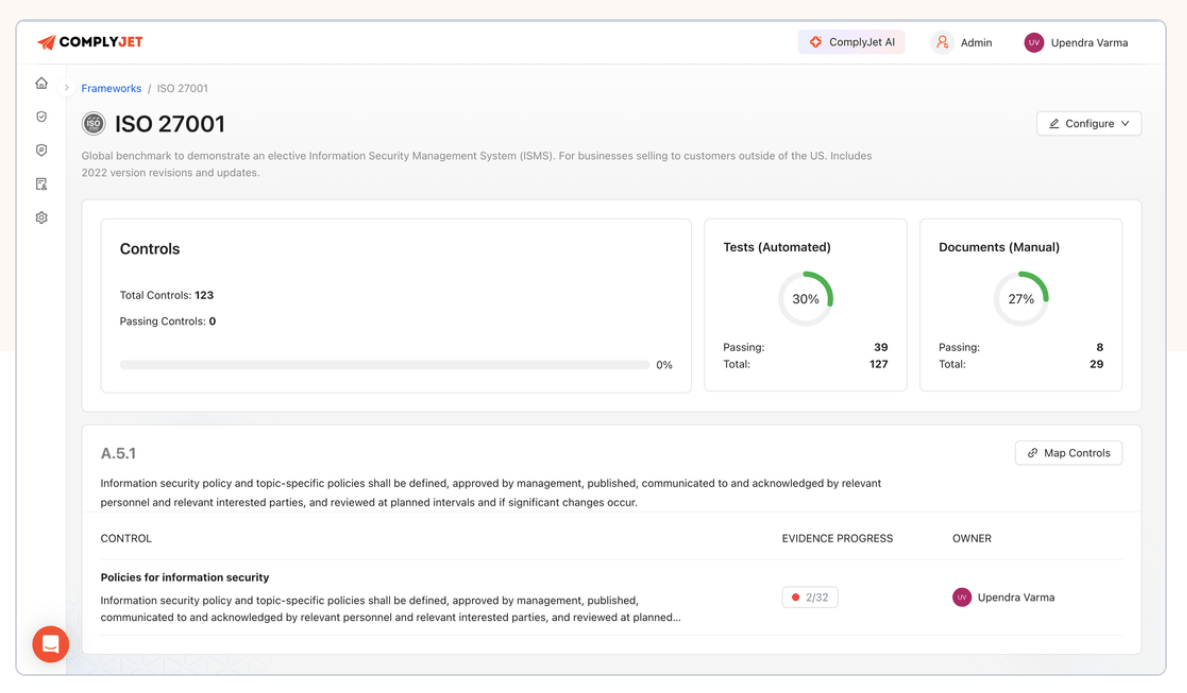Select the Policies for information security control
Screen dimensions: 1187x693
click(x=184, y=577)
